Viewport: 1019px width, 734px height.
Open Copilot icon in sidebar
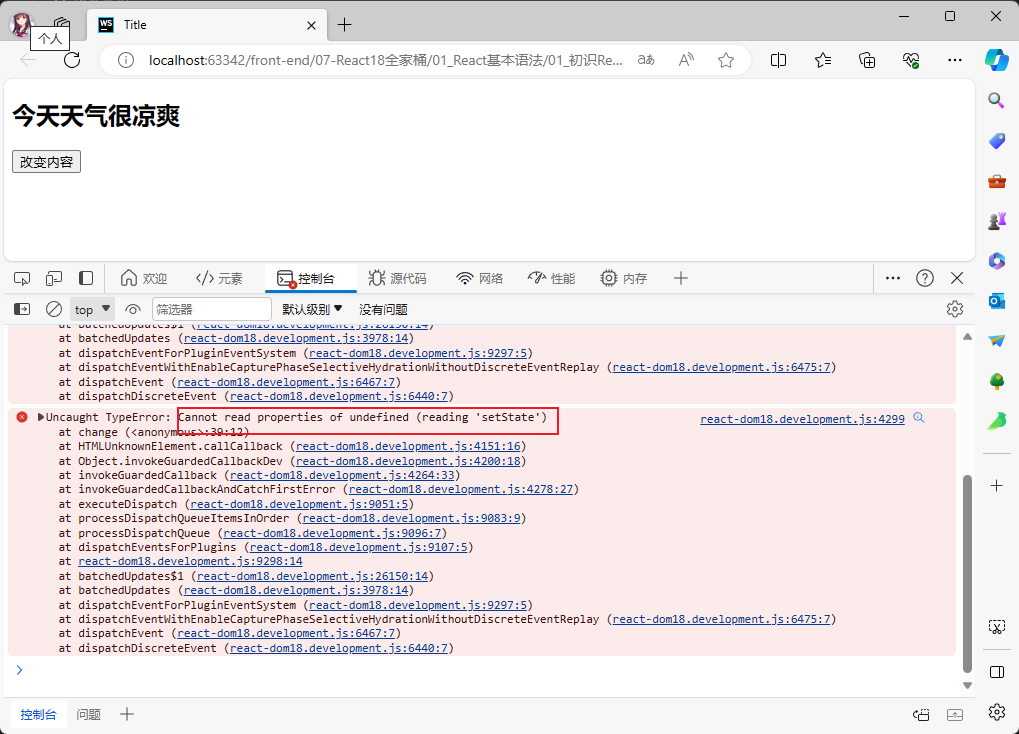[x=996, y=58]
